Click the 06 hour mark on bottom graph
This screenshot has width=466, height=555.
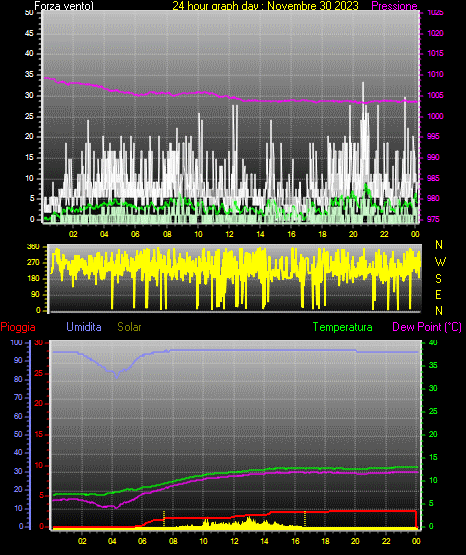[142, 541]
